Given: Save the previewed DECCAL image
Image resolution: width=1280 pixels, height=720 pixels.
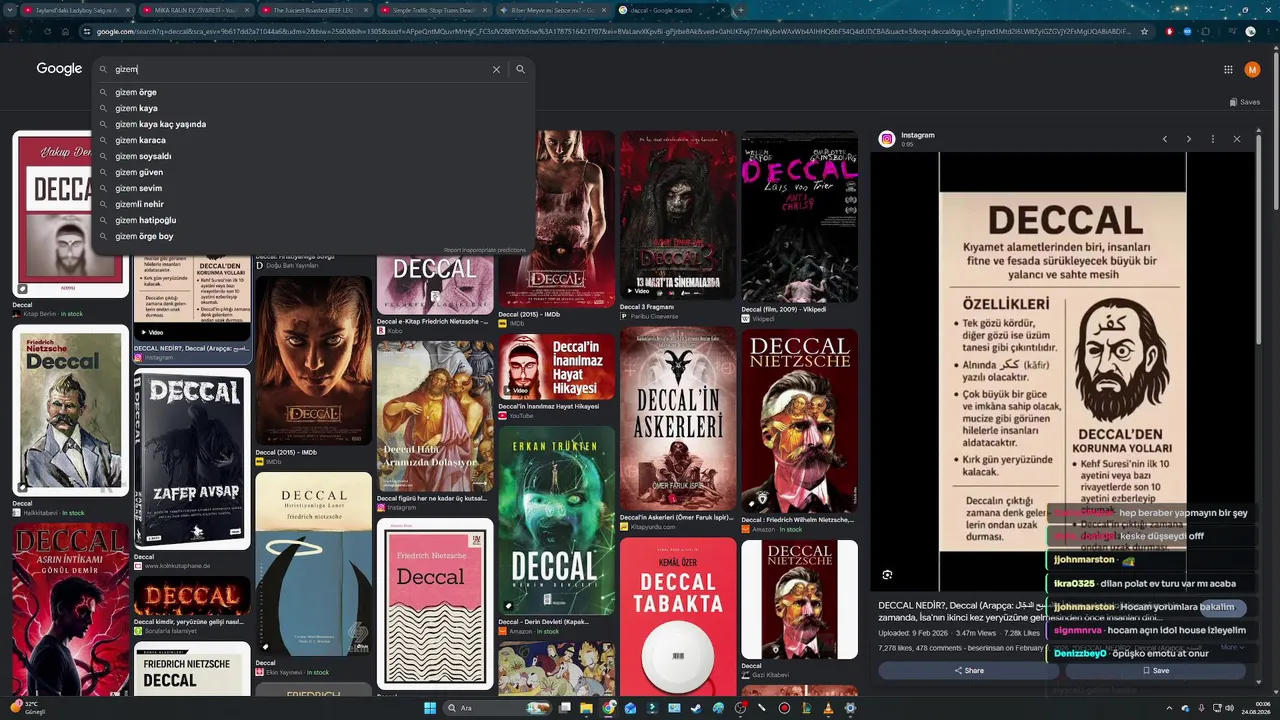Looking at the screenshot, I should pyautogui.click(x=1156, y=671).
